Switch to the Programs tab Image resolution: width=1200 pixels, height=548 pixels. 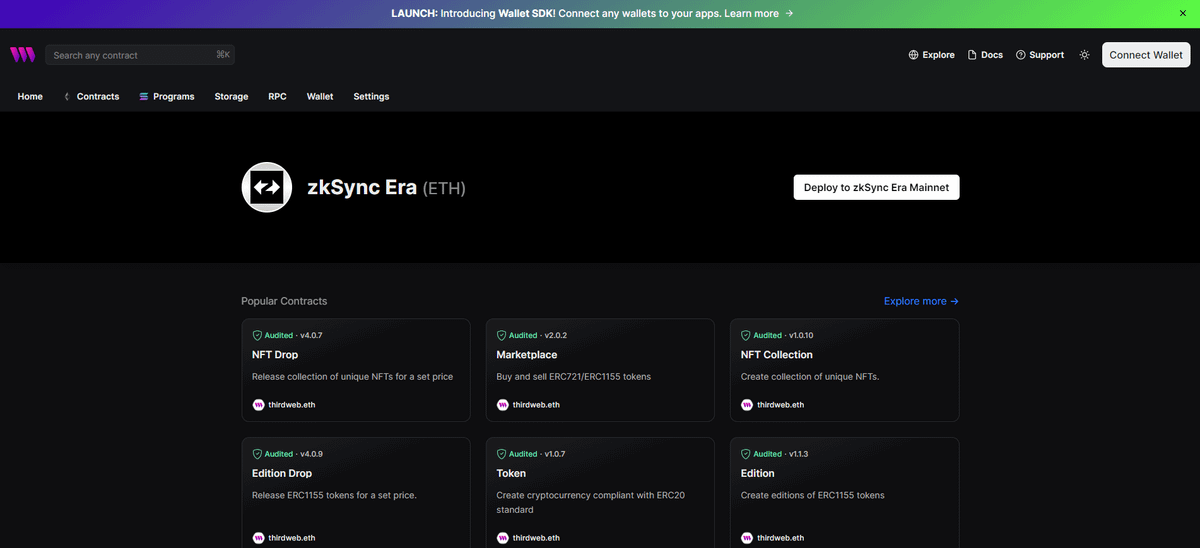coord(166,97)
